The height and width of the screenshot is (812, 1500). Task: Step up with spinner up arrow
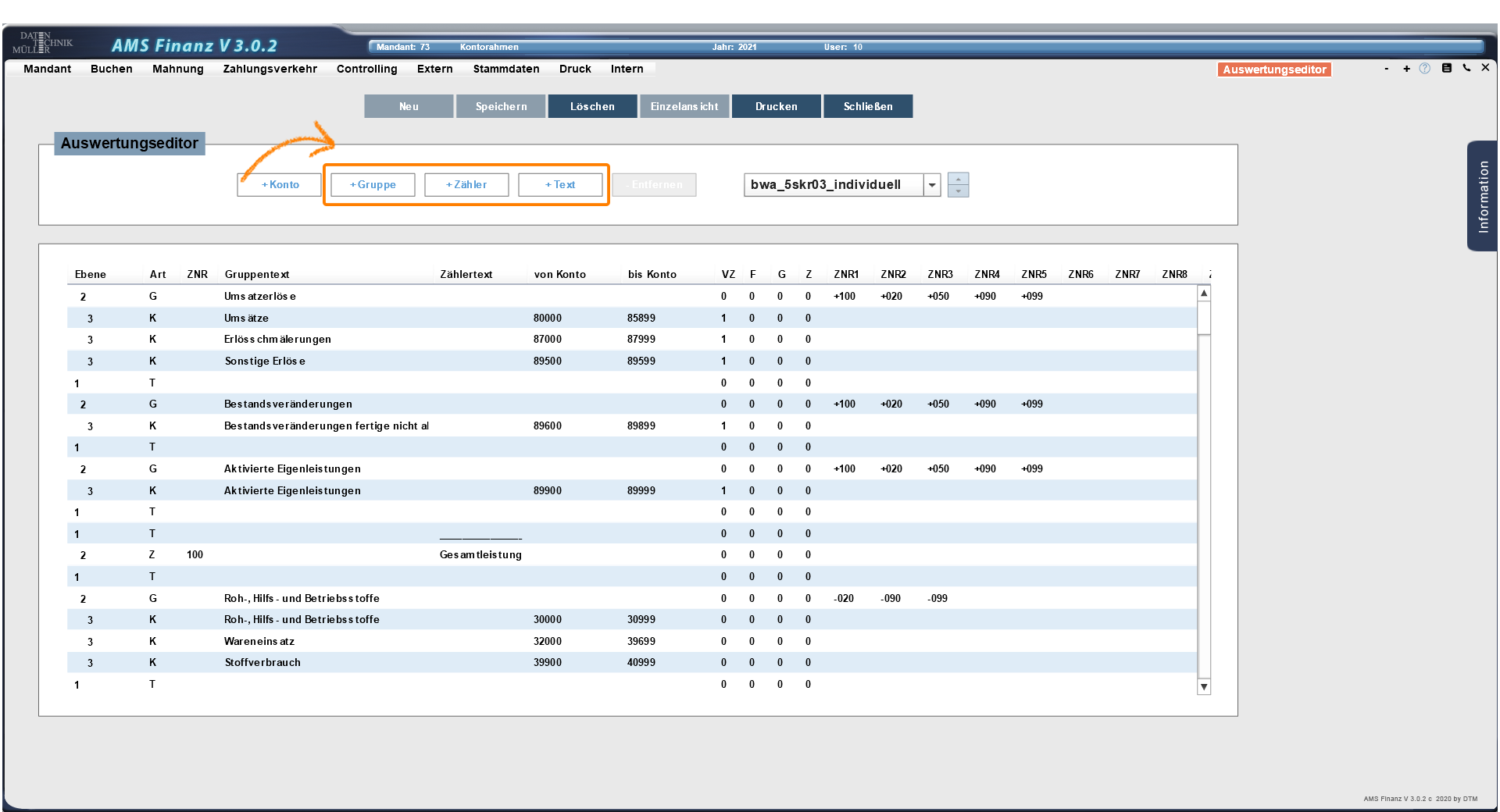coord(958,179)
